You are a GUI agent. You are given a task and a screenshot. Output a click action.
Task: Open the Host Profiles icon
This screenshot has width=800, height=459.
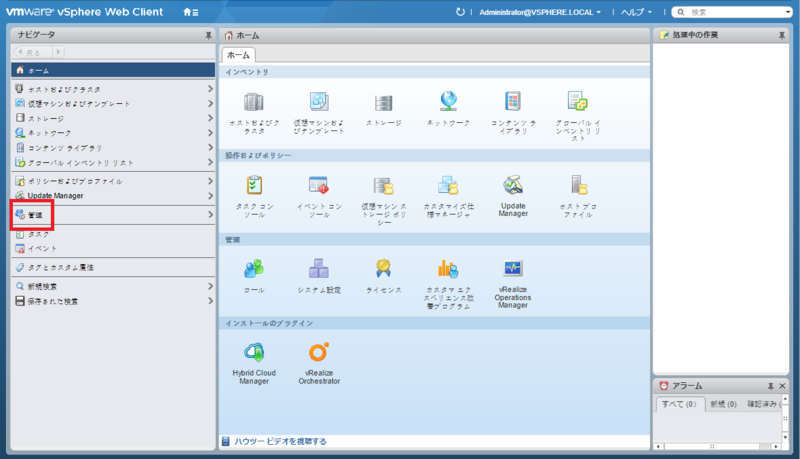pyautogui.click(x=579, y=185)
